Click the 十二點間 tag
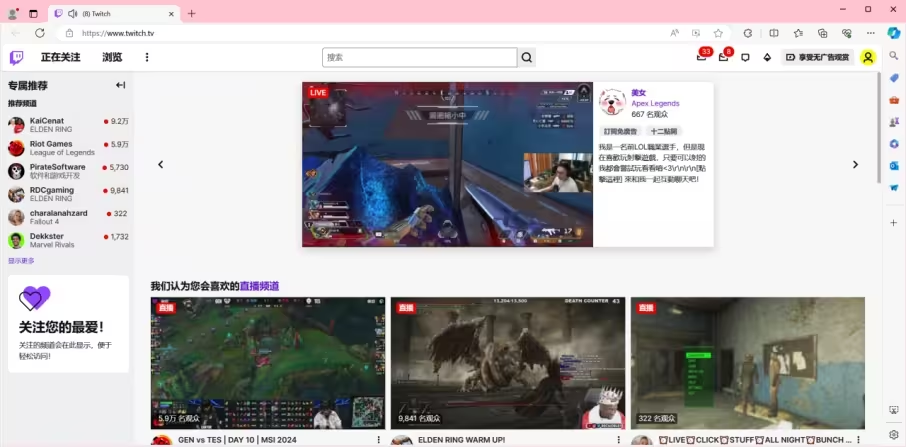Screen dimensions: 906x447 pos(664,132)
